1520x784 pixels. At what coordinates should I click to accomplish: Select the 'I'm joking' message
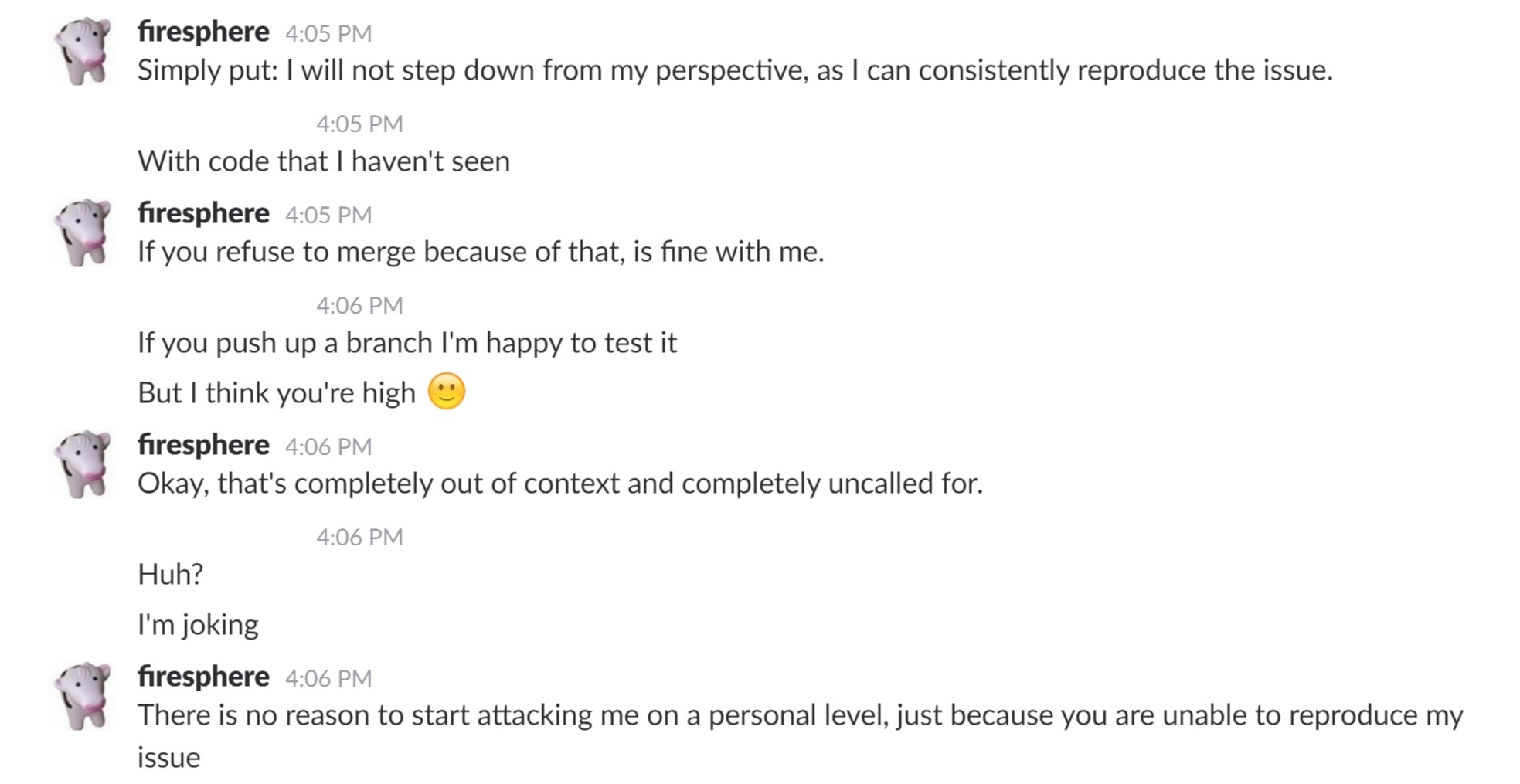click(x=198, y=624)
